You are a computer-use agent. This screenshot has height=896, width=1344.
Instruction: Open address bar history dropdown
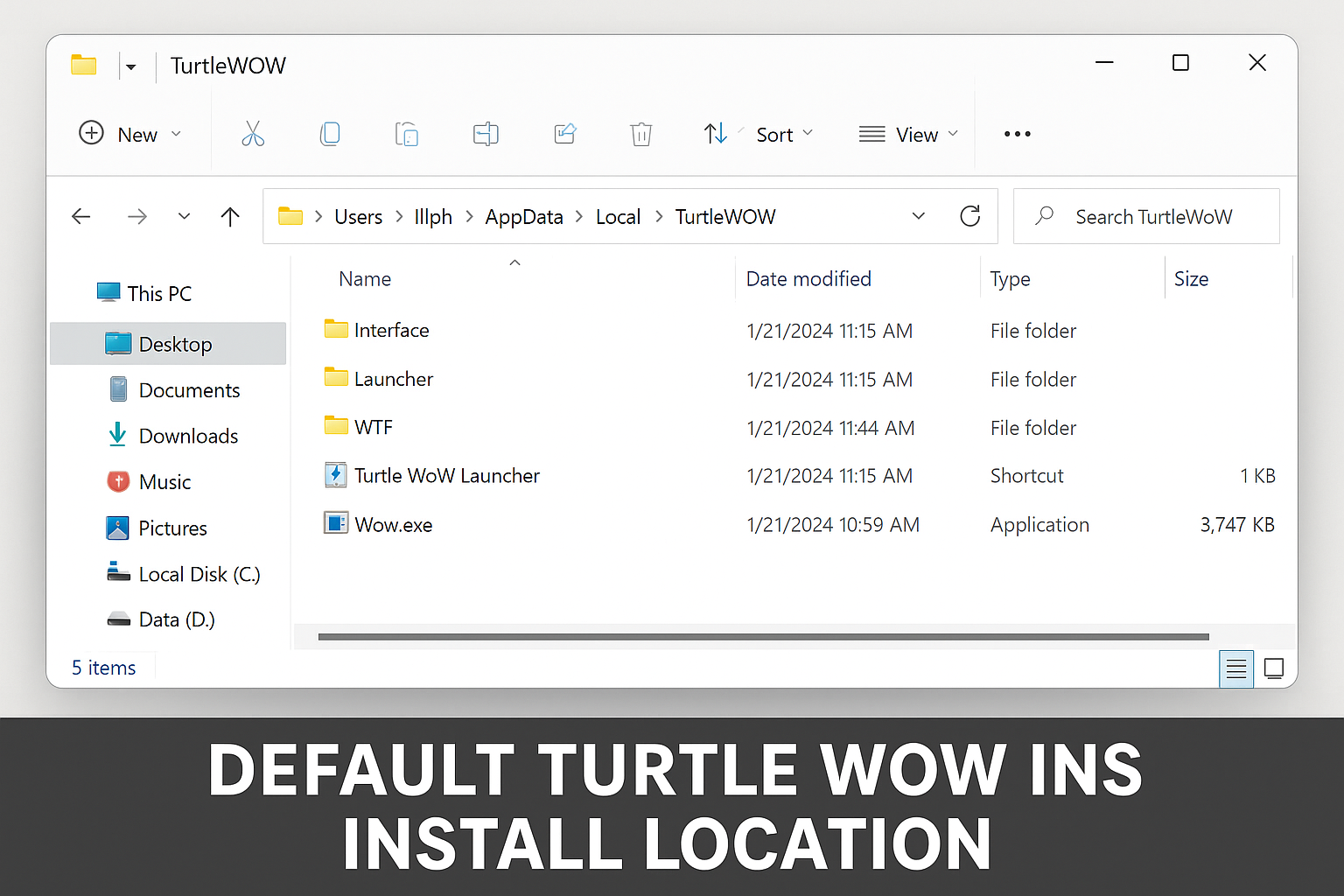pyautogui.click(x=919, y=216)
